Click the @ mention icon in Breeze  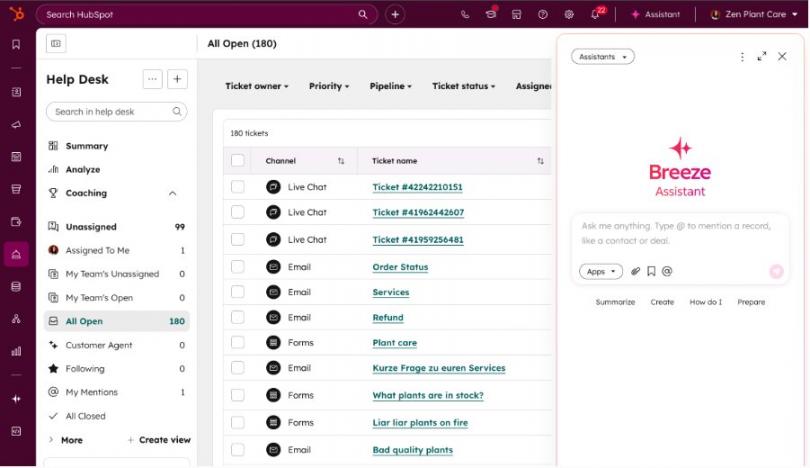click(667, 271)
